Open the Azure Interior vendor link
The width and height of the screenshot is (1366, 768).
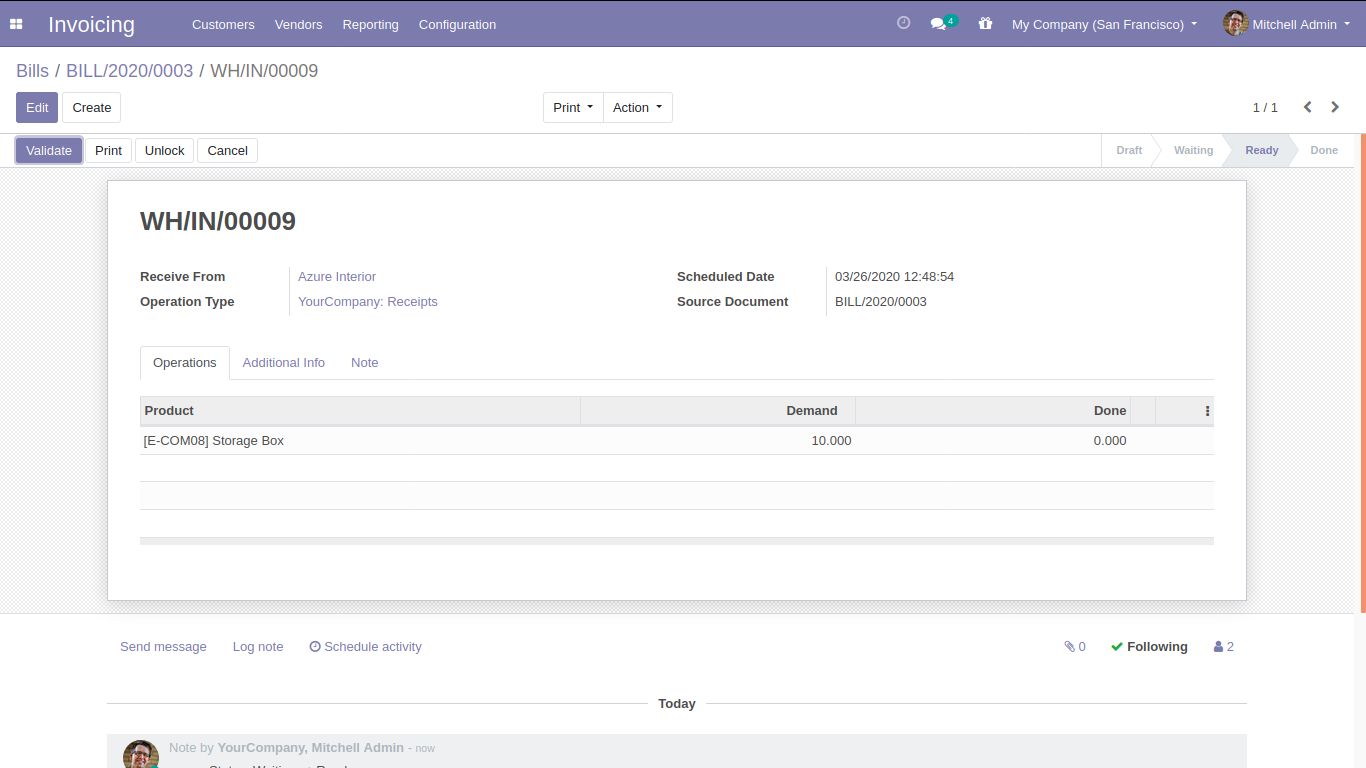pos(337,277)
